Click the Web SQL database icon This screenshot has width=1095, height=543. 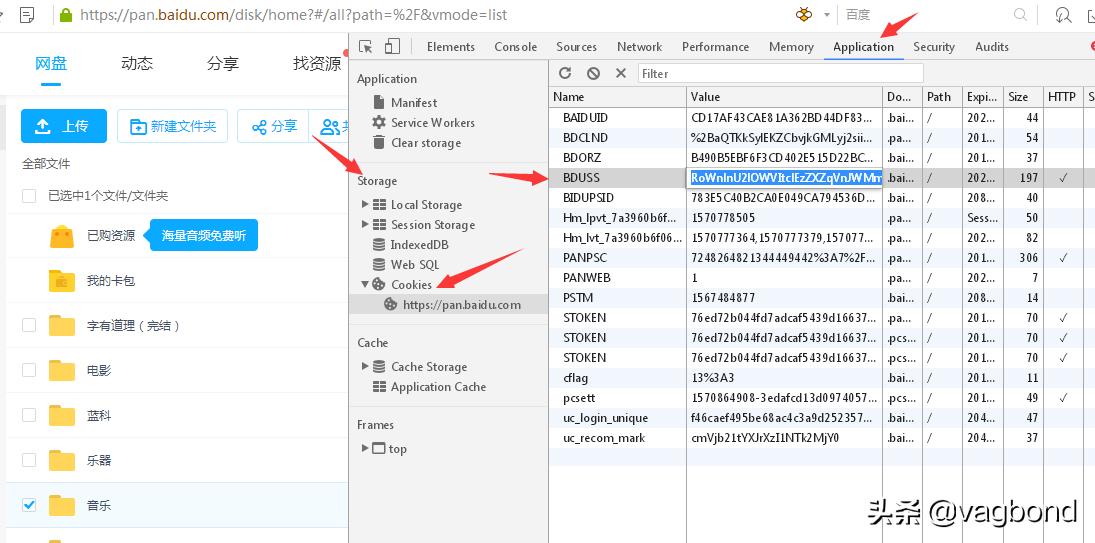tap(379, 265)
